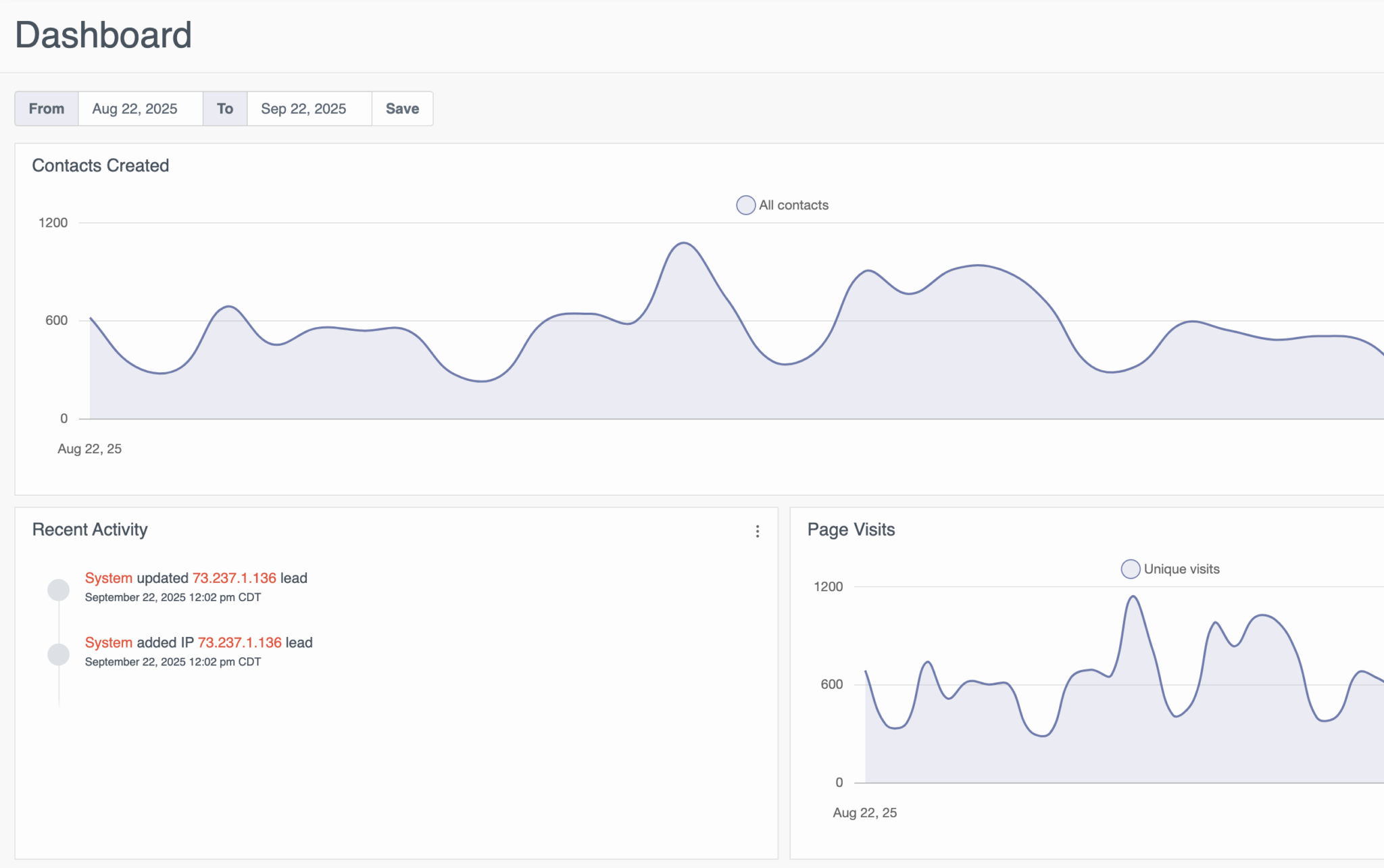This screenshot has height=868, width=1384.
Task: Open the Recent Activity three-dot menu
Action: coord(758,532)
